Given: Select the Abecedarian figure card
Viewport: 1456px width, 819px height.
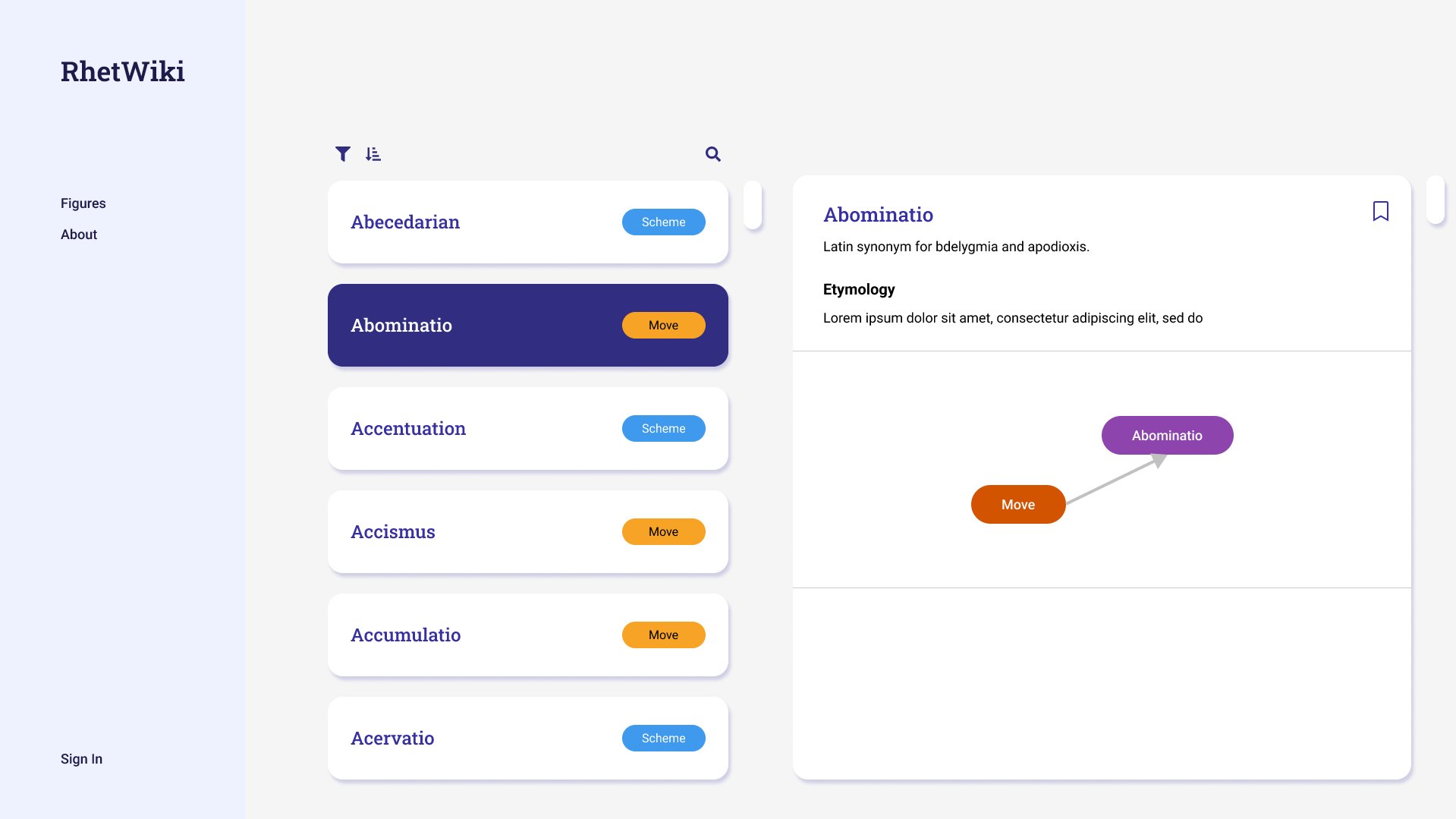Looking at the screenshot, I should [470, 222].
